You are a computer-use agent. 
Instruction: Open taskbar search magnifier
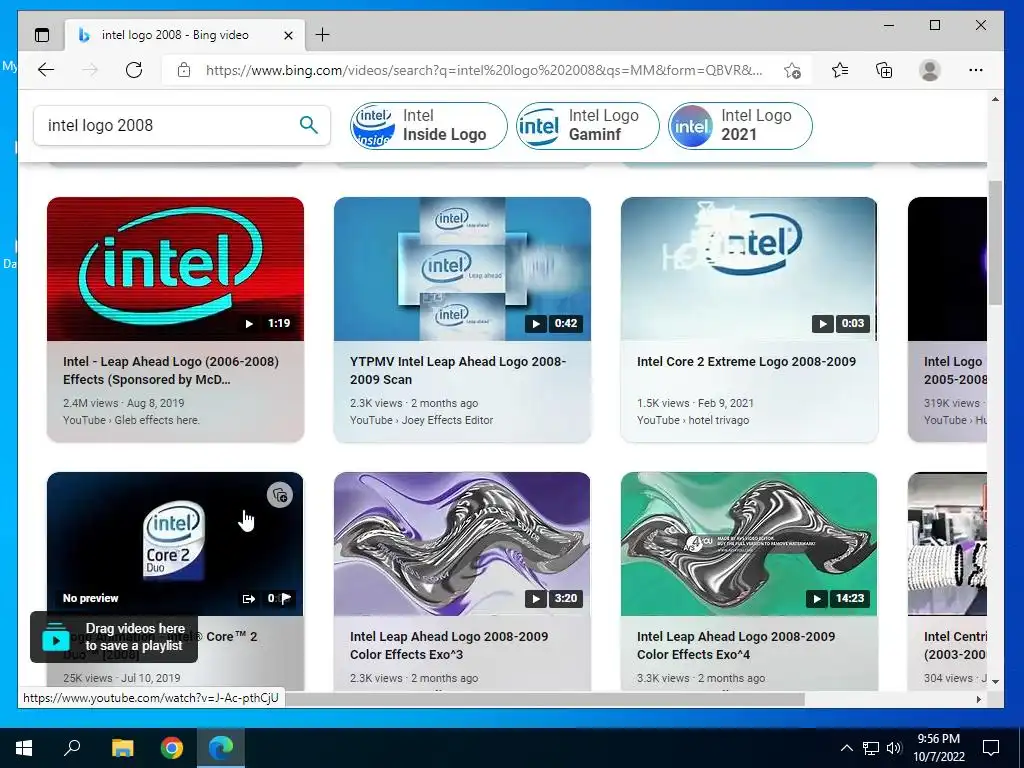point(72,748)
